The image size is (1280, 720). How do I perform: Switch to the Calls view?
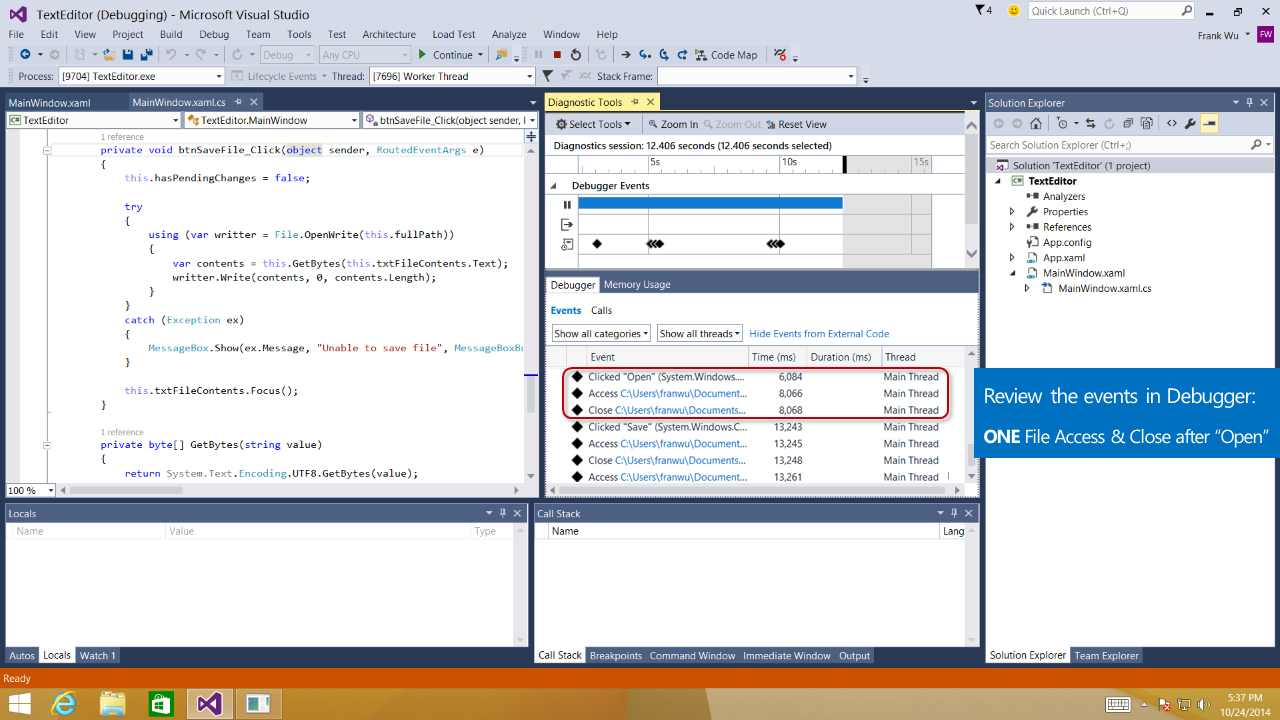click(x=601, y=311)
